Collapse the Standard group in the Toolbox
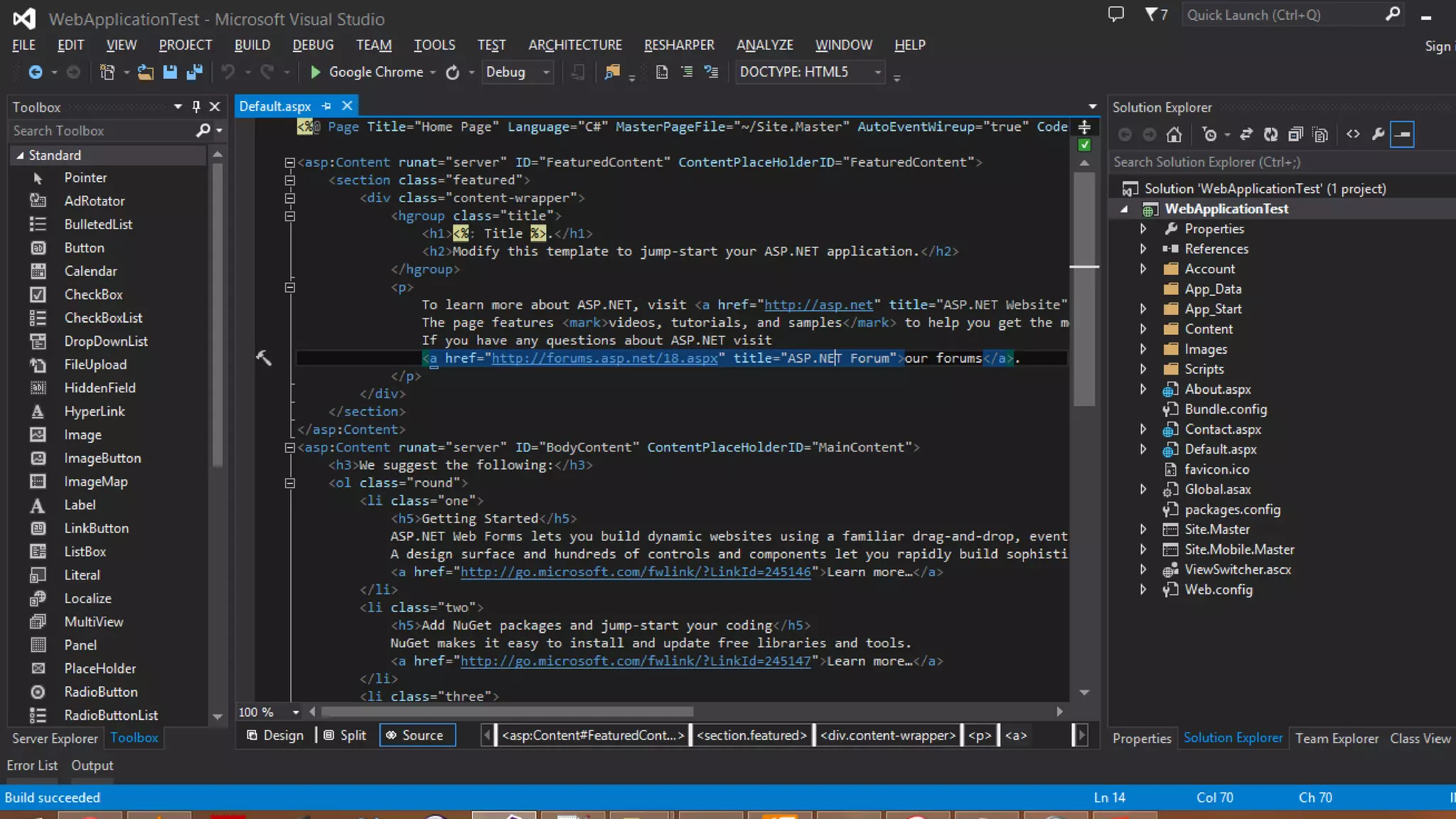Viewport: 1456px width, 819px height. 20,155
